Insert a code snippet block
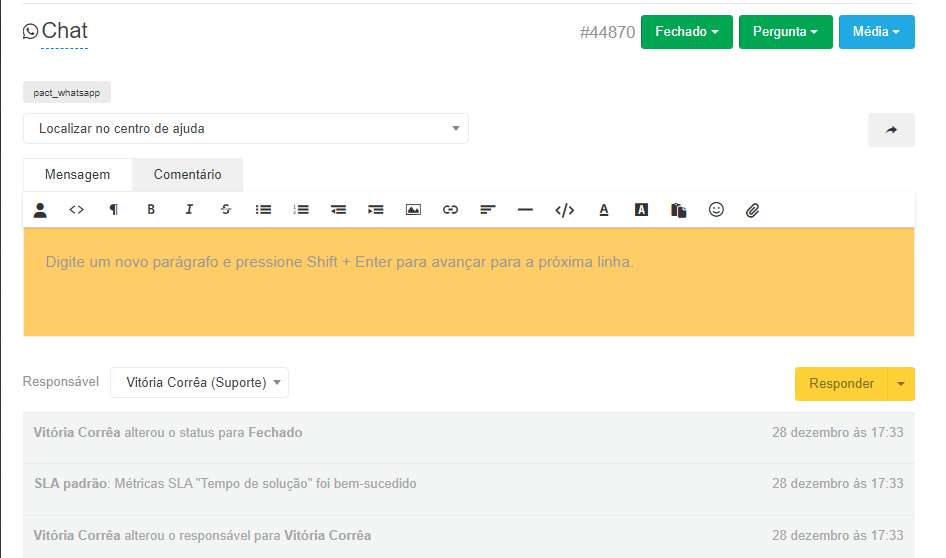Image resolution: width=946 pixels, height=558 pixels. [x=564, y=210]
